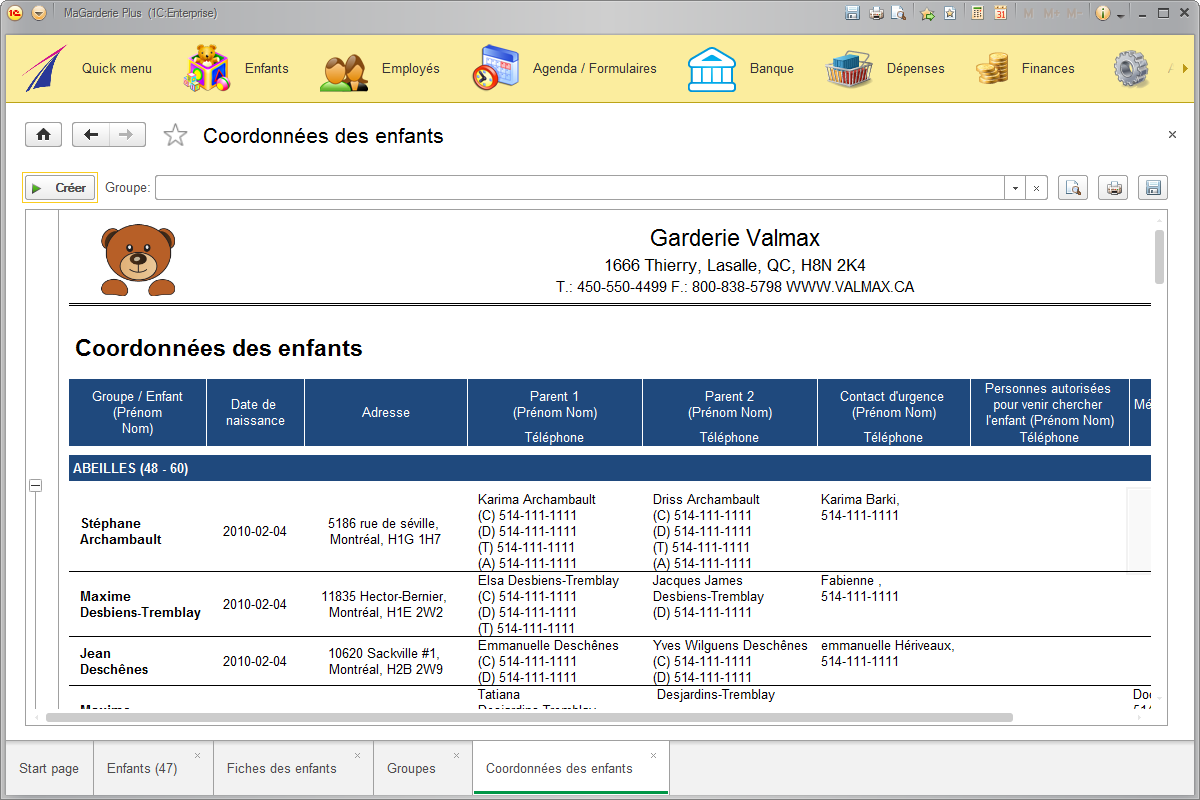Save the report to a file
Screen dimensions: 1200x800
click(x=1152, y=187)
